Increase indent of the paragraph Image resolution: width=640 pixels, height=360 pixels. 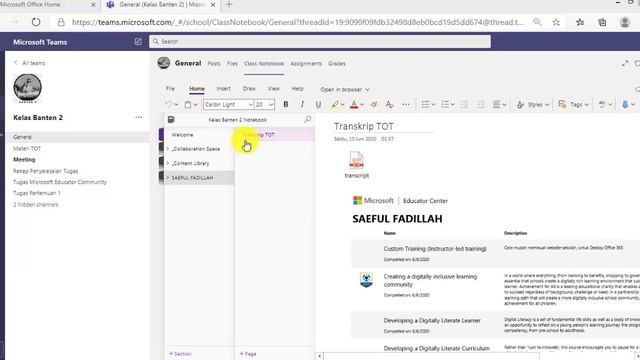coord(480,104)
